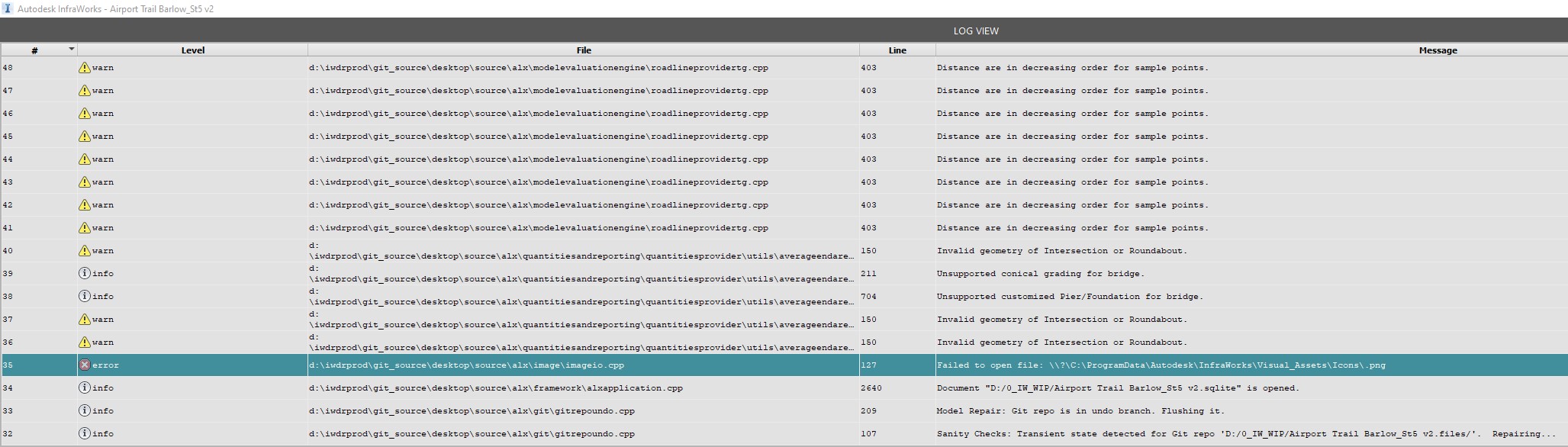
Task: Select gitrepoundo.cpp path in row 32
Action: click(x=472, y=433)
